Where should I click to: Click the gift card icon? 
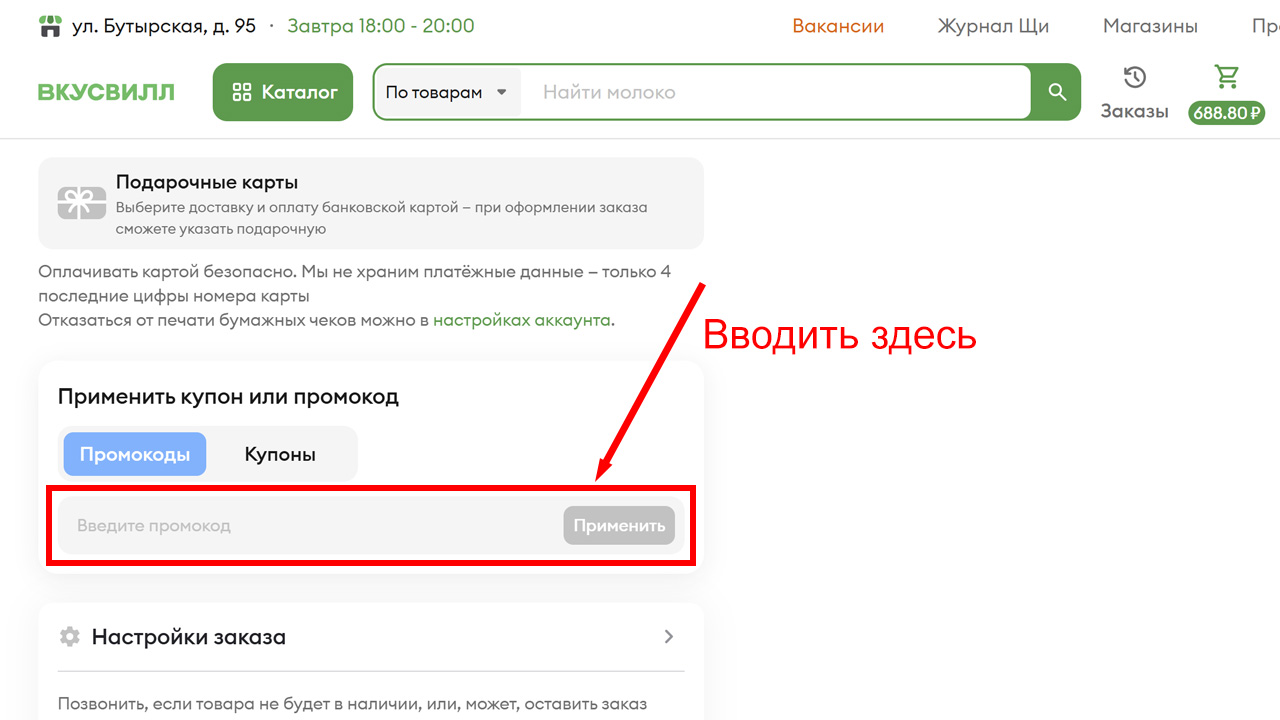(x=82, y=203)
